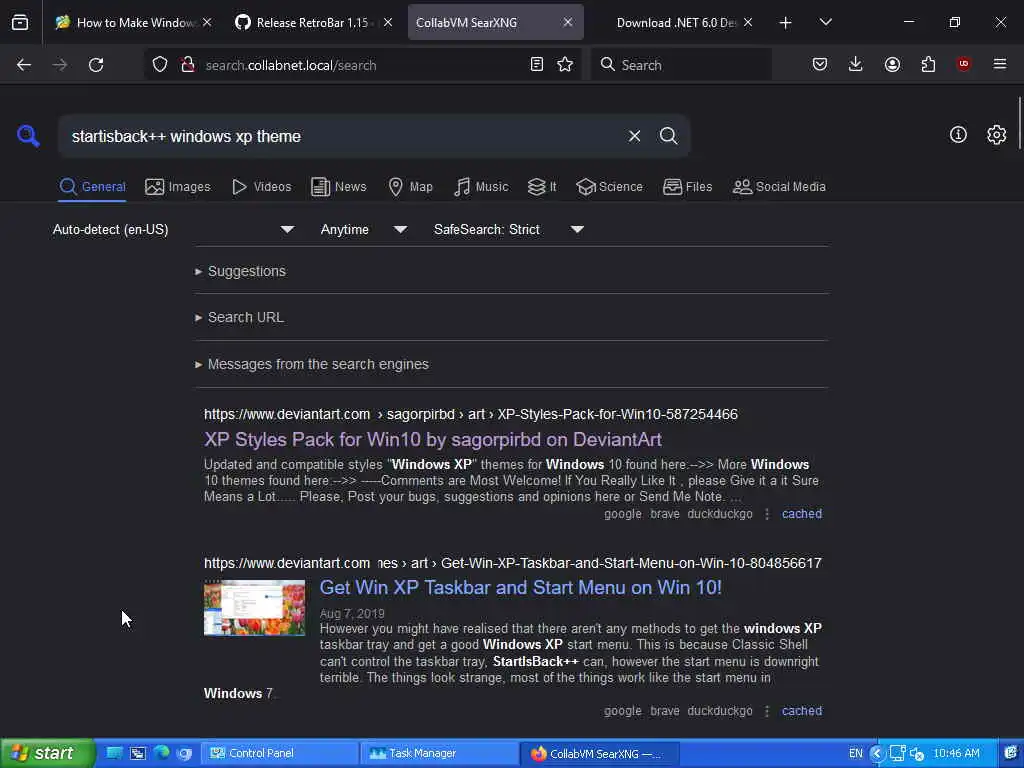Switch to the General search category
Screen dimensions: 1024x768
point(92,187)
